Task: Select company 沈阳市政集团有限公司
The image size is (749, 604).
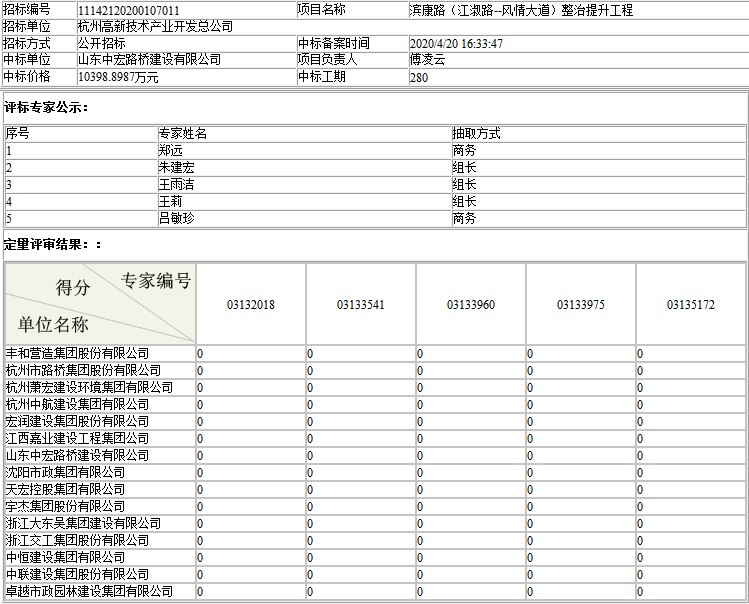Action: pos(65,473)
